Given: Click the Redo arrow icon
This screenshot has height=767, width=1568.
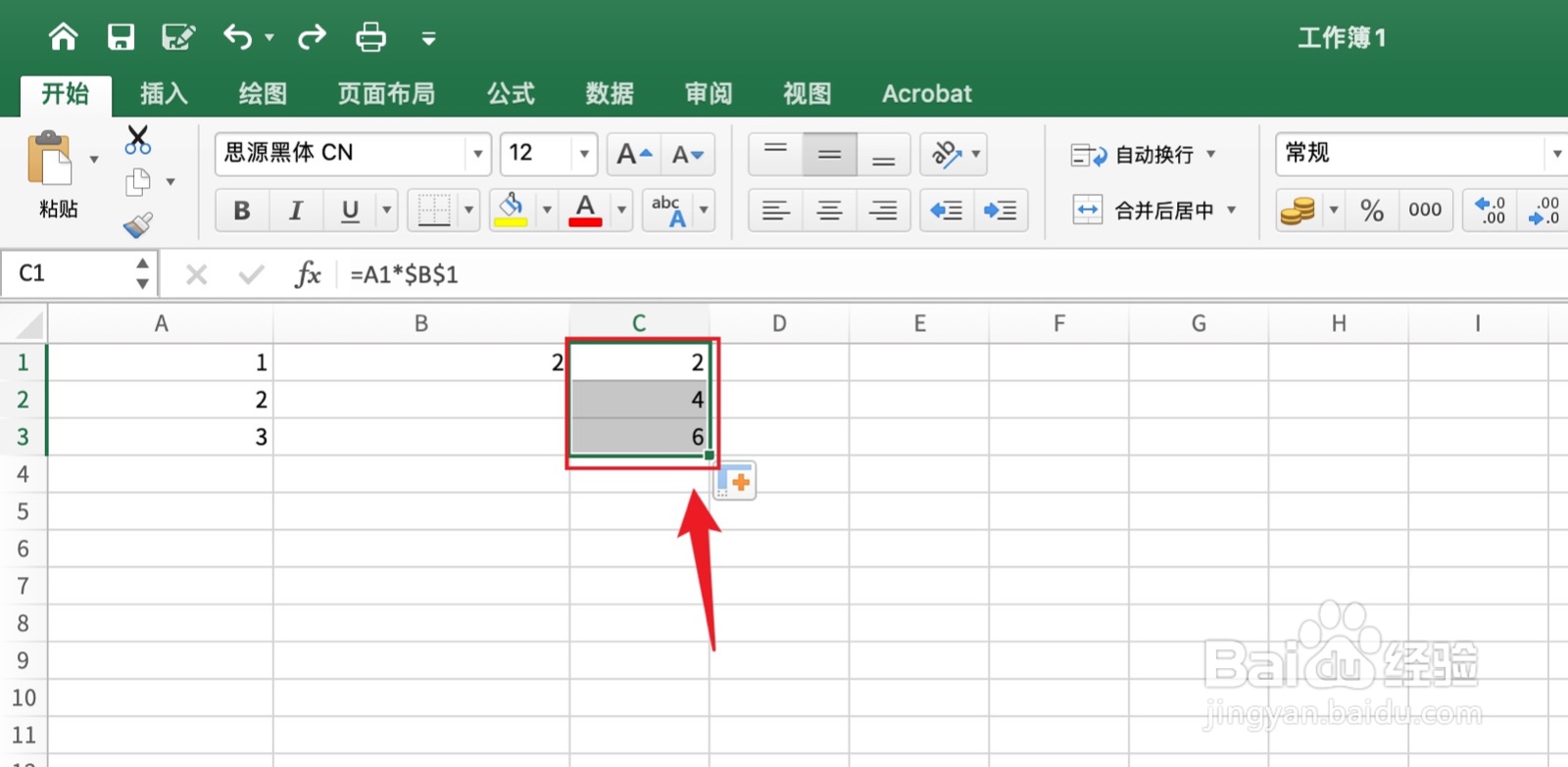Looking at the screenshot, I should coord(312,37).
